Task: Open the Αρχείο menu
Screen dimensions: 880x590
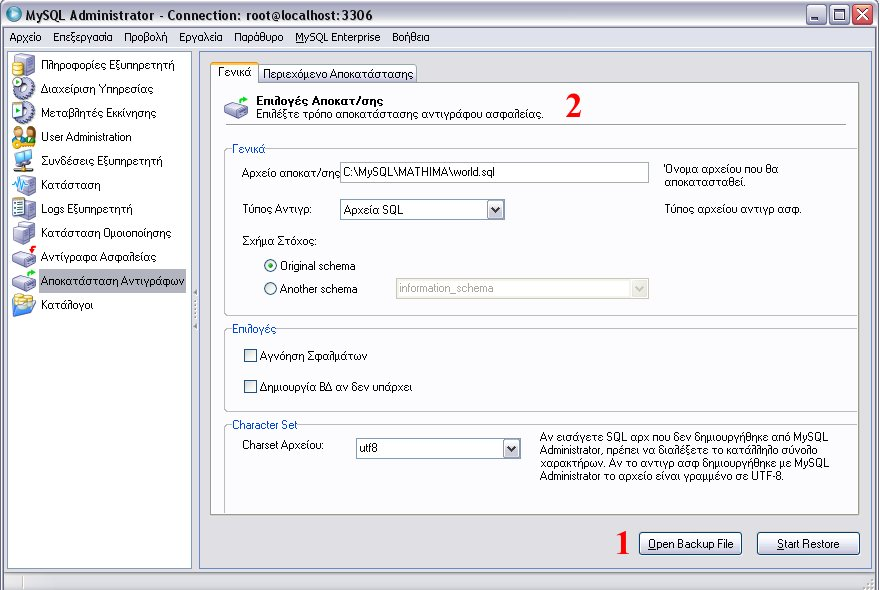Action: coord(25,37)
